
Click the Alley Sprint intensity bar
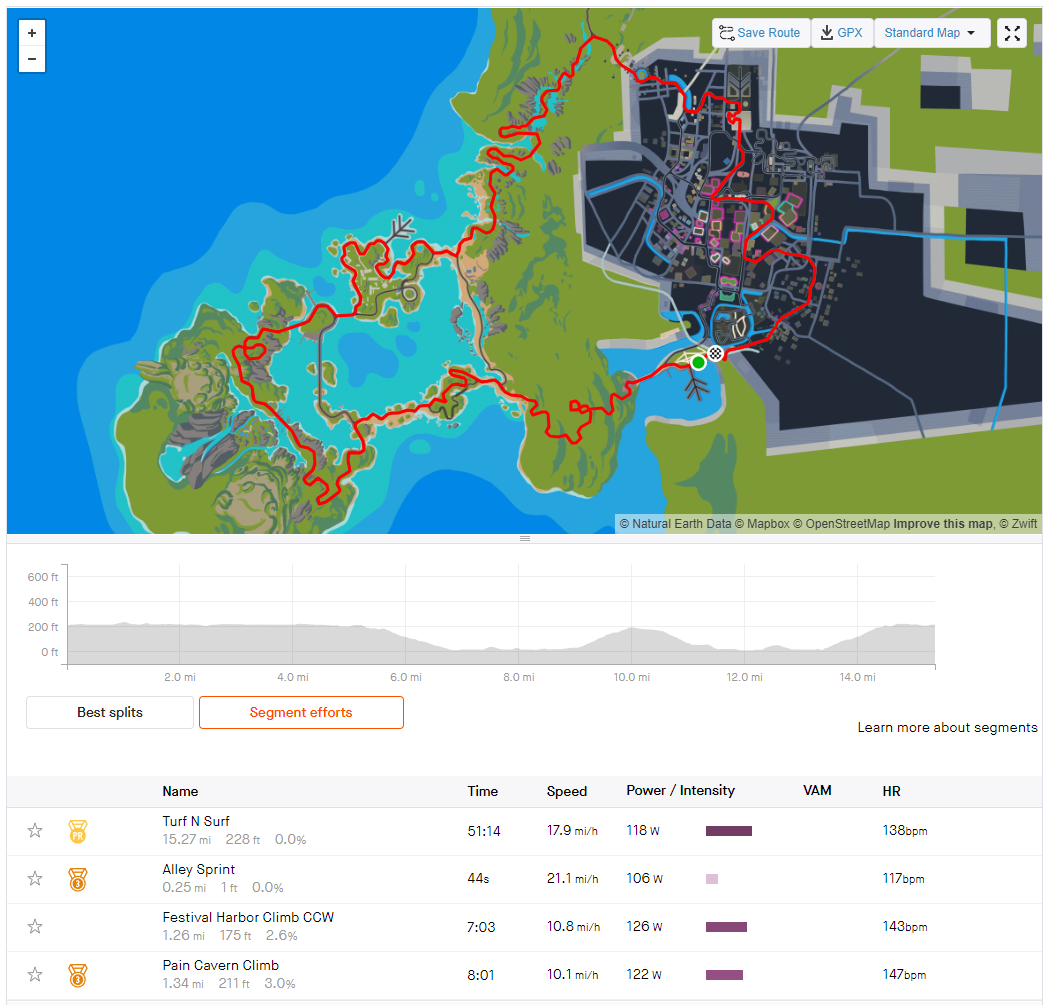tap(712, 879)
